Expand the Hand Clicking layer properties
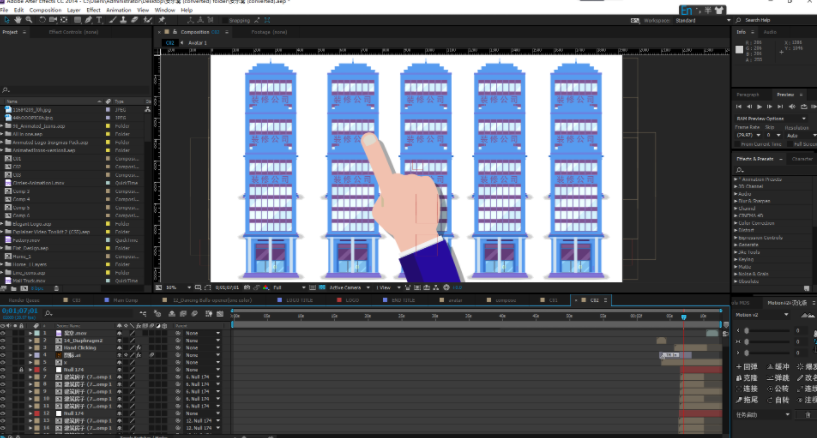 point(31,347)
